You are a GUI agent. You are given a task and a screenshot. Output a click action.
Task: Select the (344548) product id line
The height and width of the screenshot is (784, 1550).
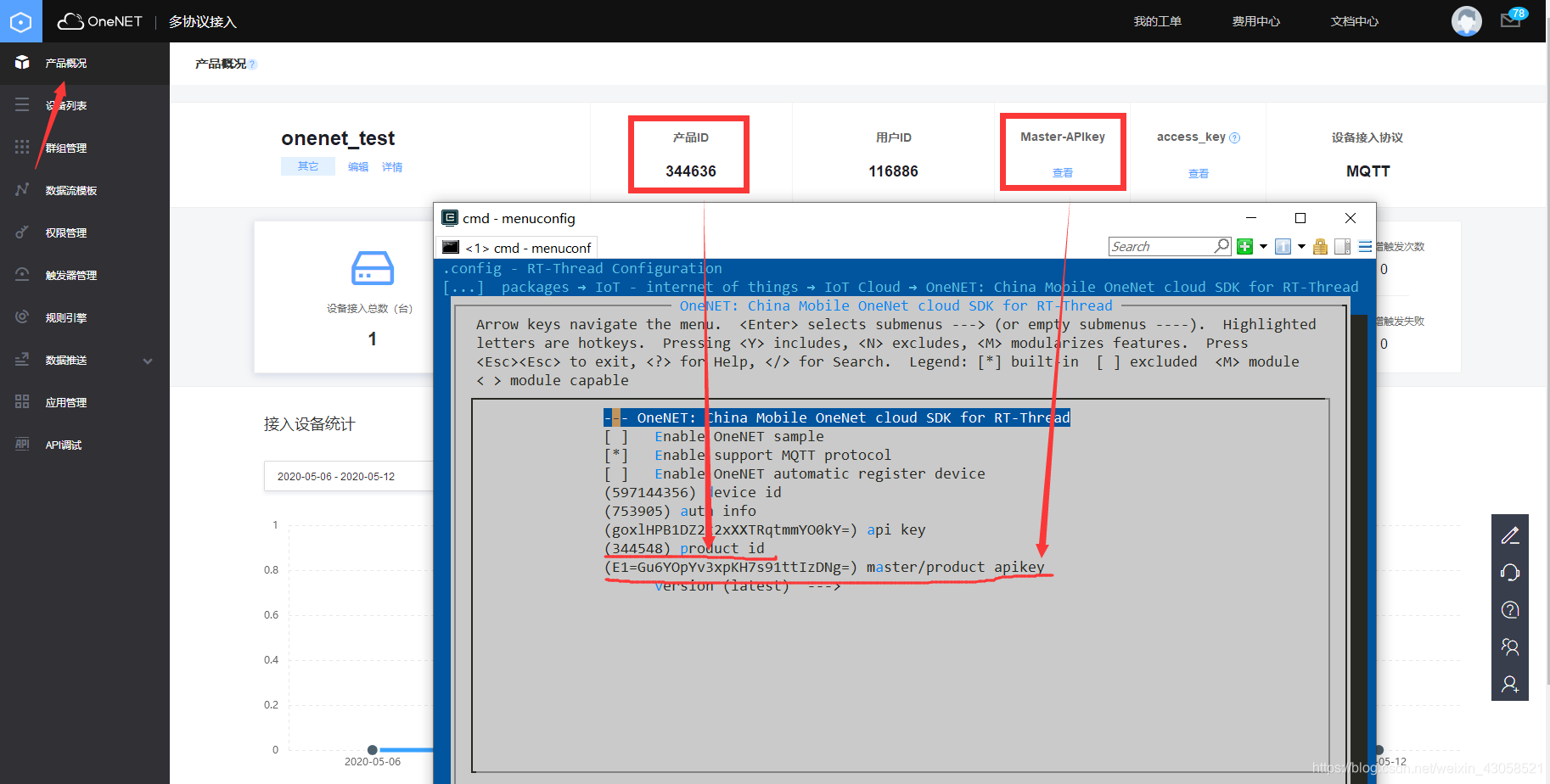click(684, 548)
